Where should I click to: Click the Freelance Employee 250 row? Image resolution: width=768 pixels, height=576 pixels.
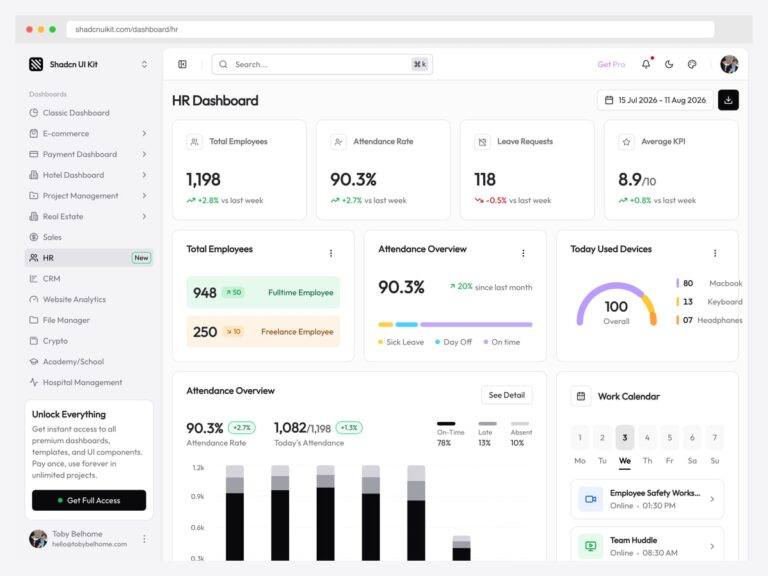click(263, 332)
